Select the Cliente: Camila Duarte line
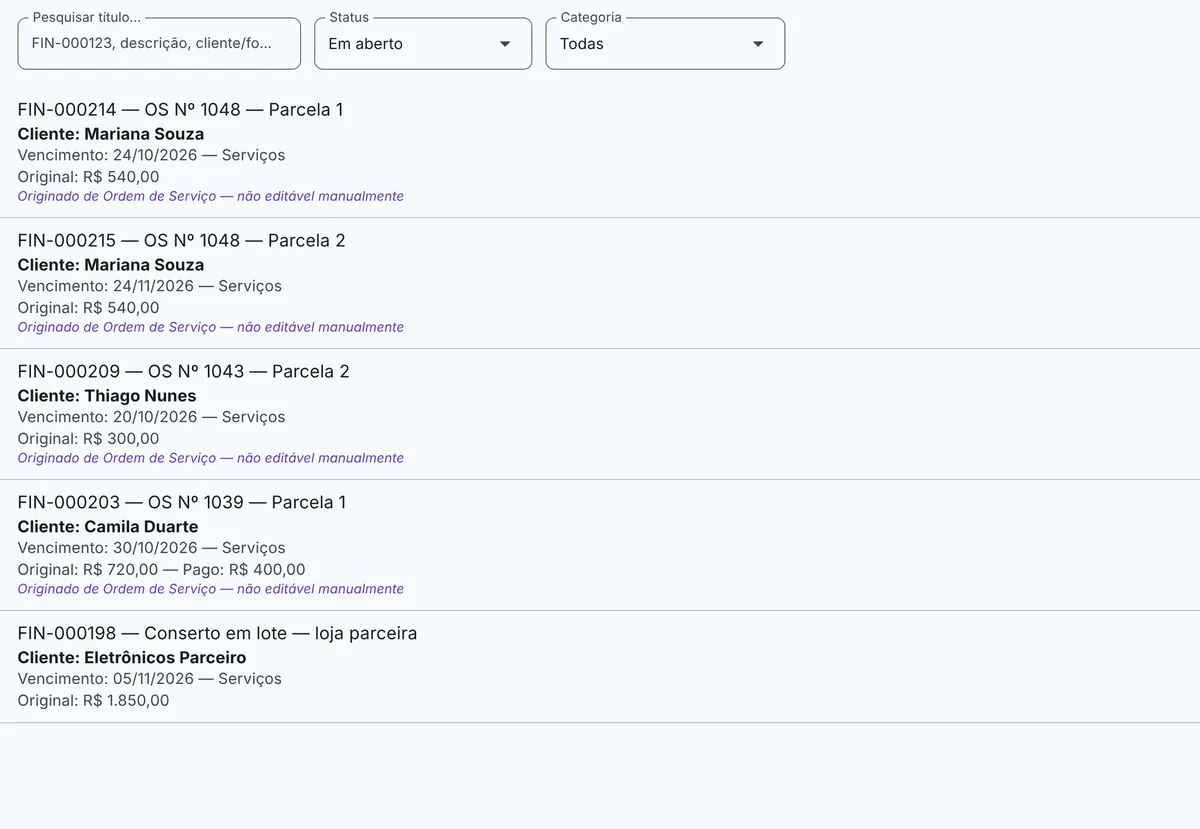1200x829 pixels. coord(108,527)
